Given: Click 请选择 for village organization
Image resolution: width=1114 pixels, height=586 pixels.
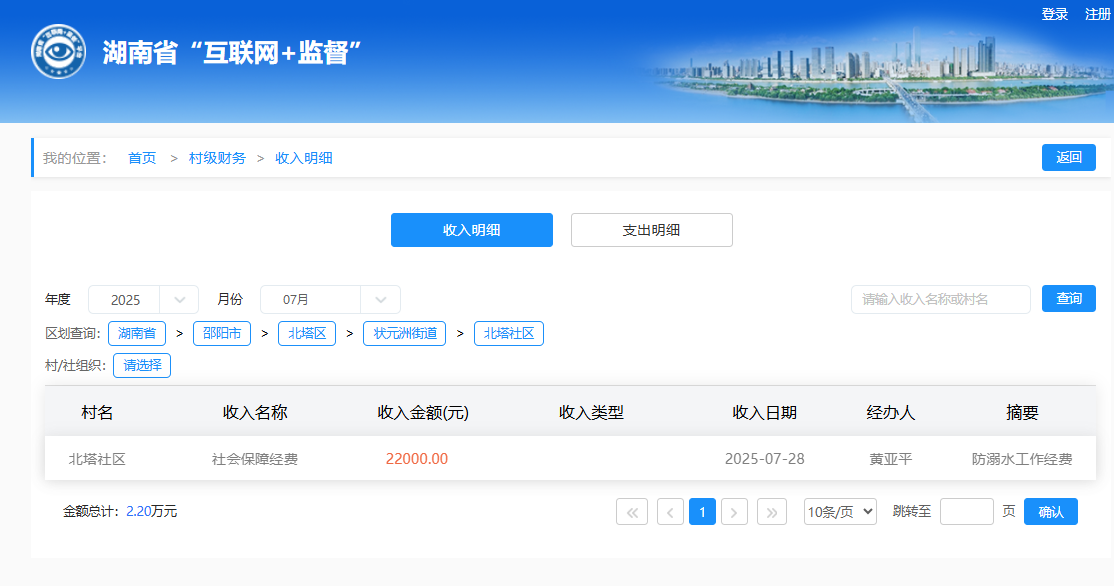Looking at the screenshot, I should pos(142,366).
